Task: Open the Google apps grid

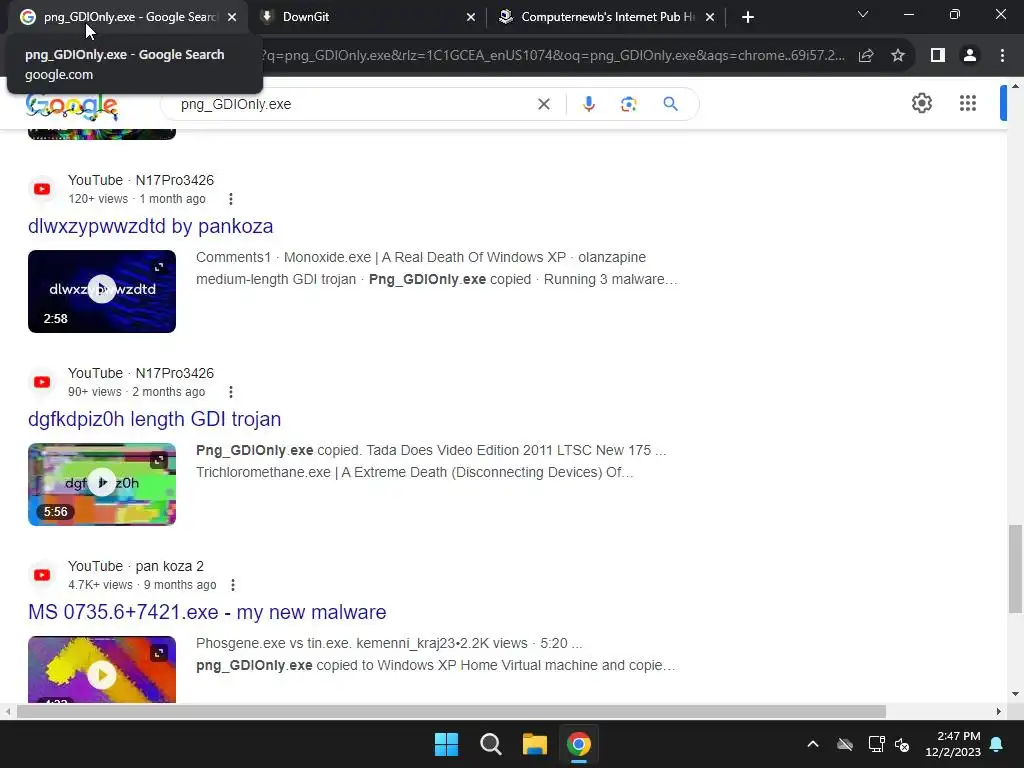Action: coord(968,103)
